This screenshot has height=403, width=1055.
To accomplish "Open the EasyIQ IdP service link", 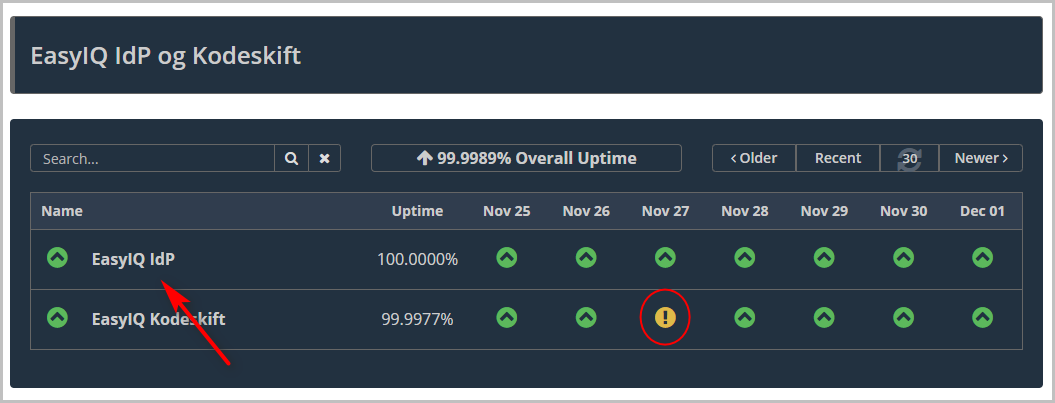I will [133, 259].
